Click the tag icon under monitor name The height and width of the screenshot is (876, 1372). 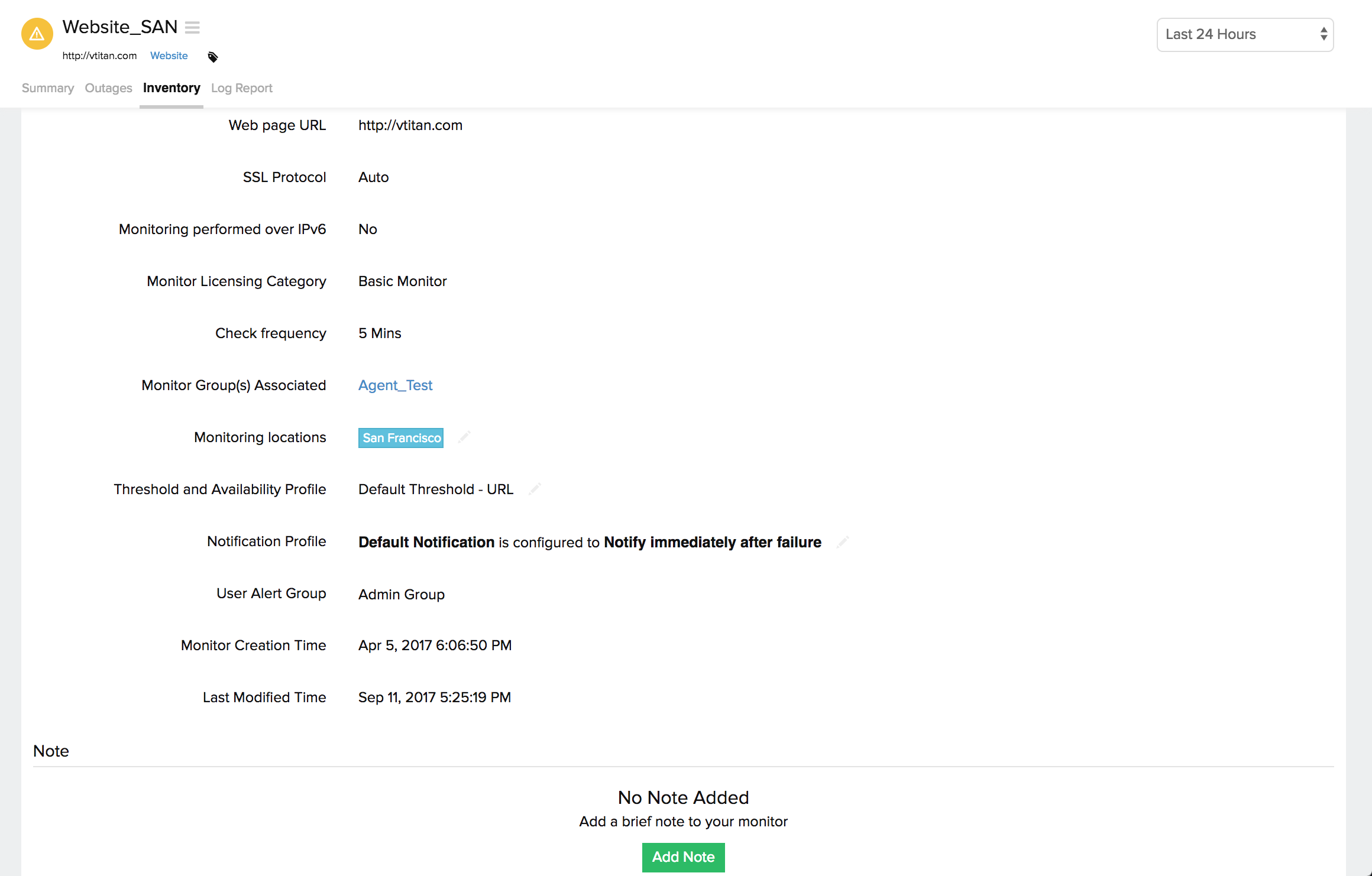pyautogui.click(x=213, y=57)
